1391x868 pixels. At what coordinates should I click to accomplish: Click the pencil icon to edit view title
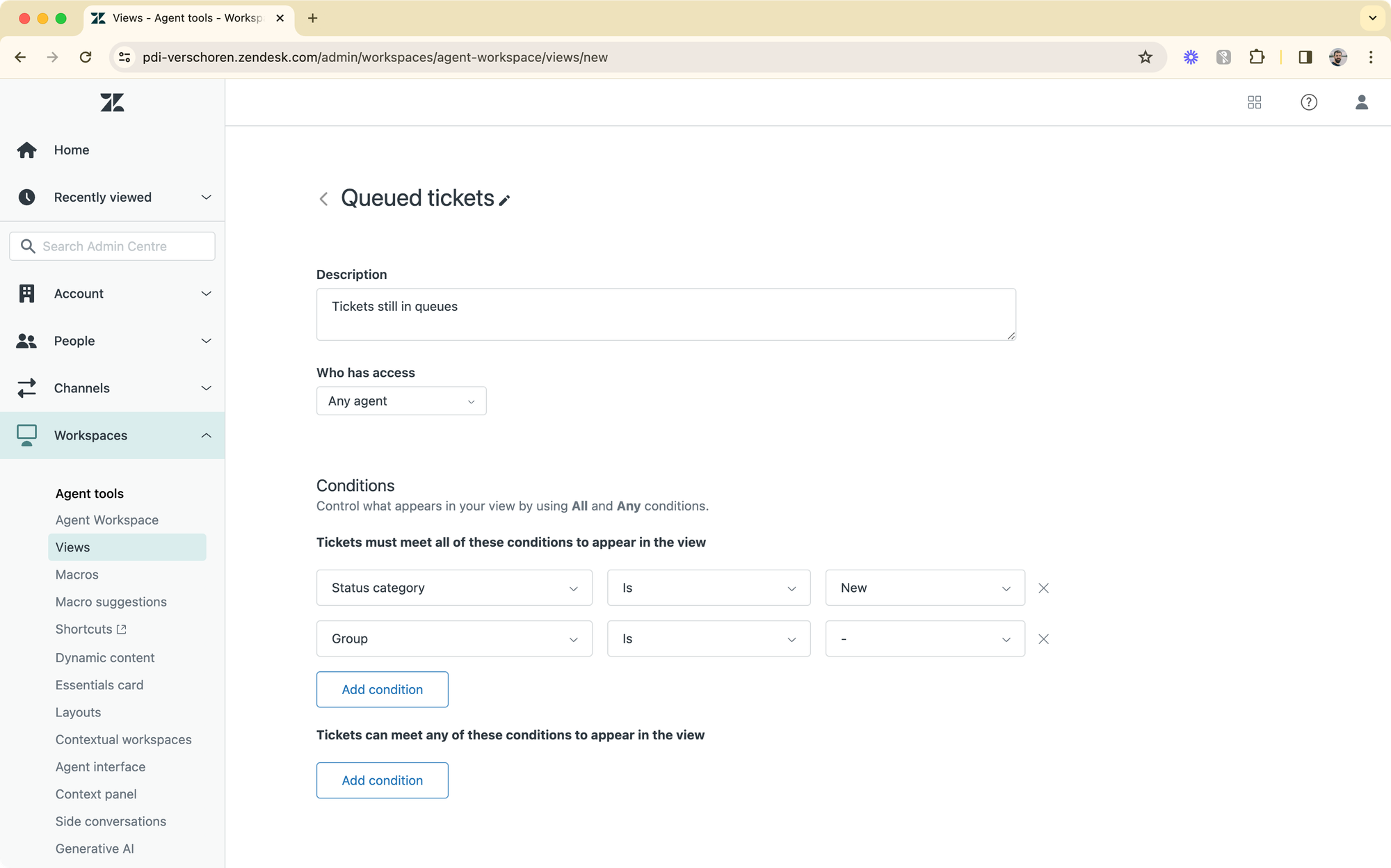(505, 200)
